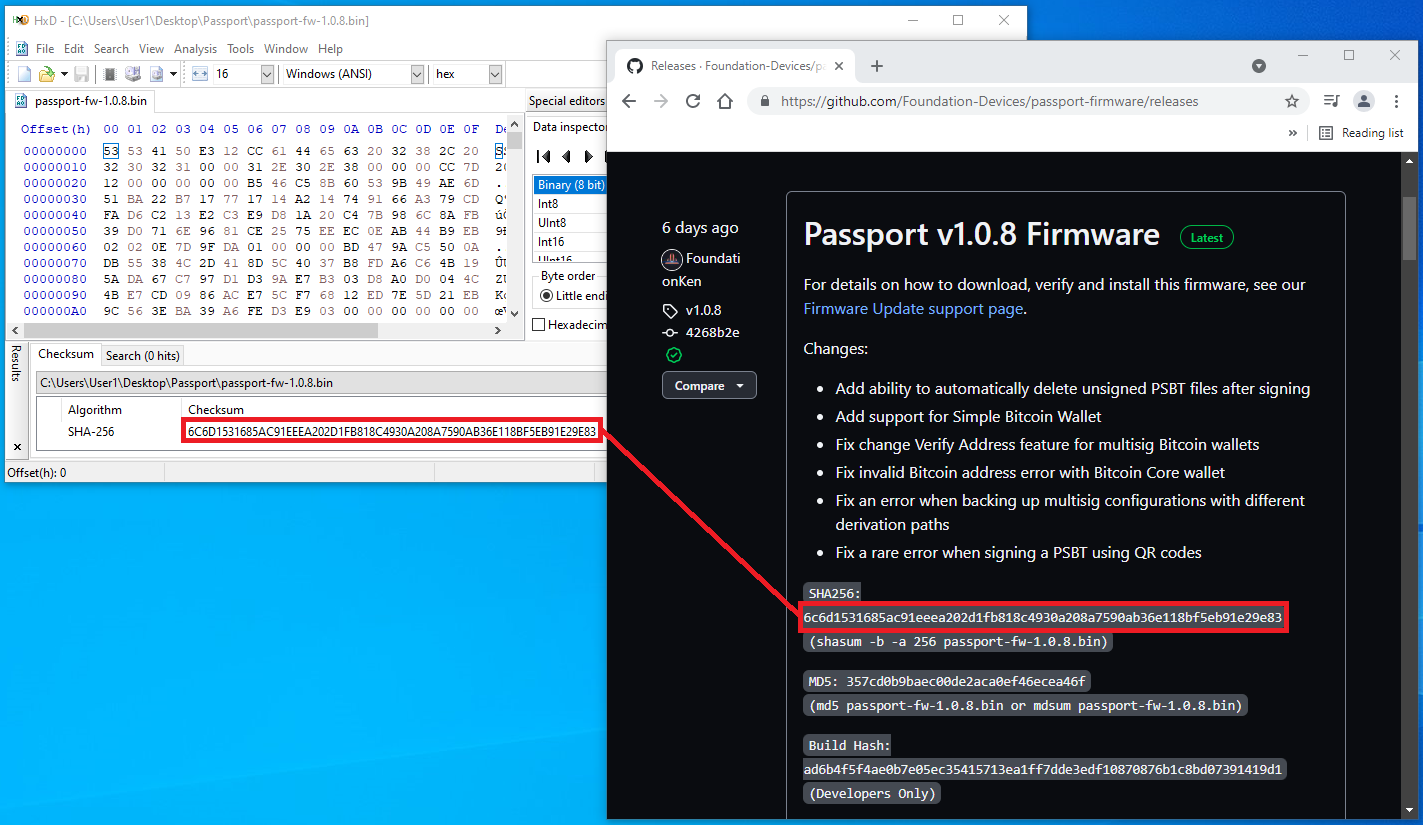Select passport-fw-1.0.8.bin file tab
The height and width of the screenshot is (825, 1423).
(x=82, y=101)
